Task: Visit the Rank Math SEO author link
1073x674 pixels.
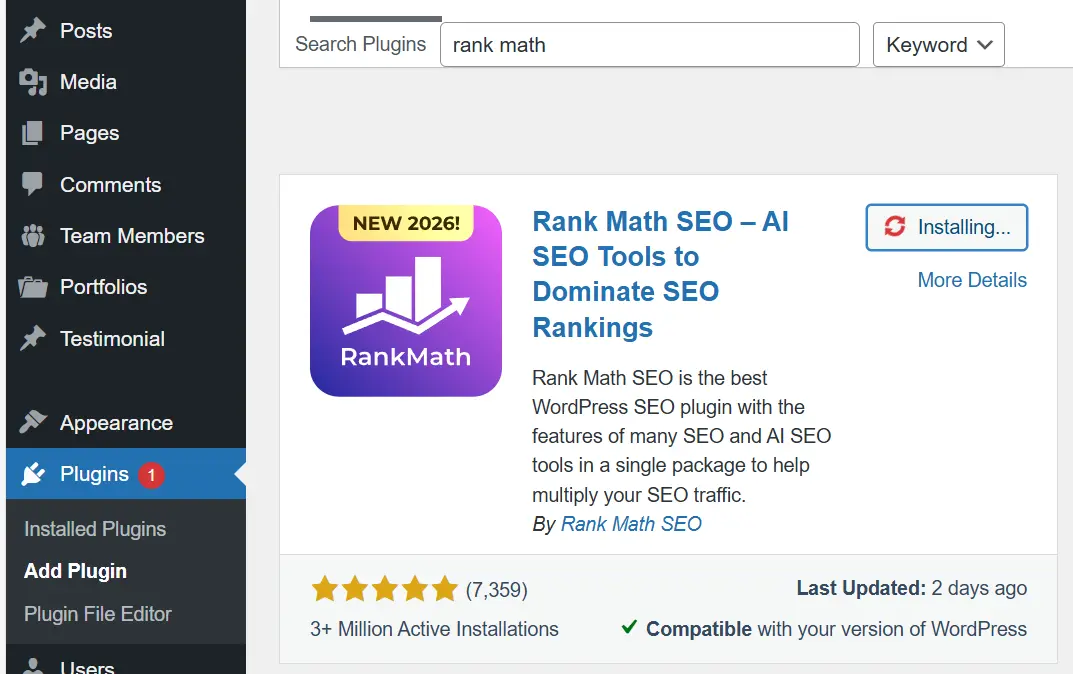Action: coord(631,524)
